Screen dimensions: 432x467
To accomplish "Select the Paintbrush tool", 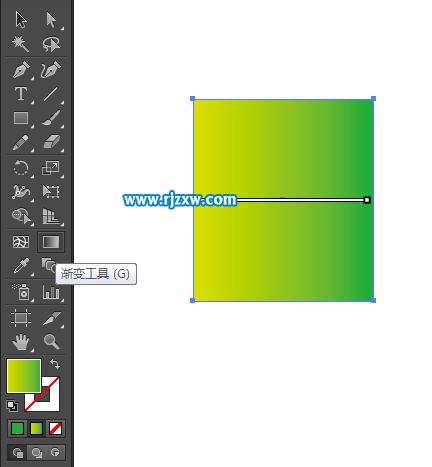I will point(51,118).
